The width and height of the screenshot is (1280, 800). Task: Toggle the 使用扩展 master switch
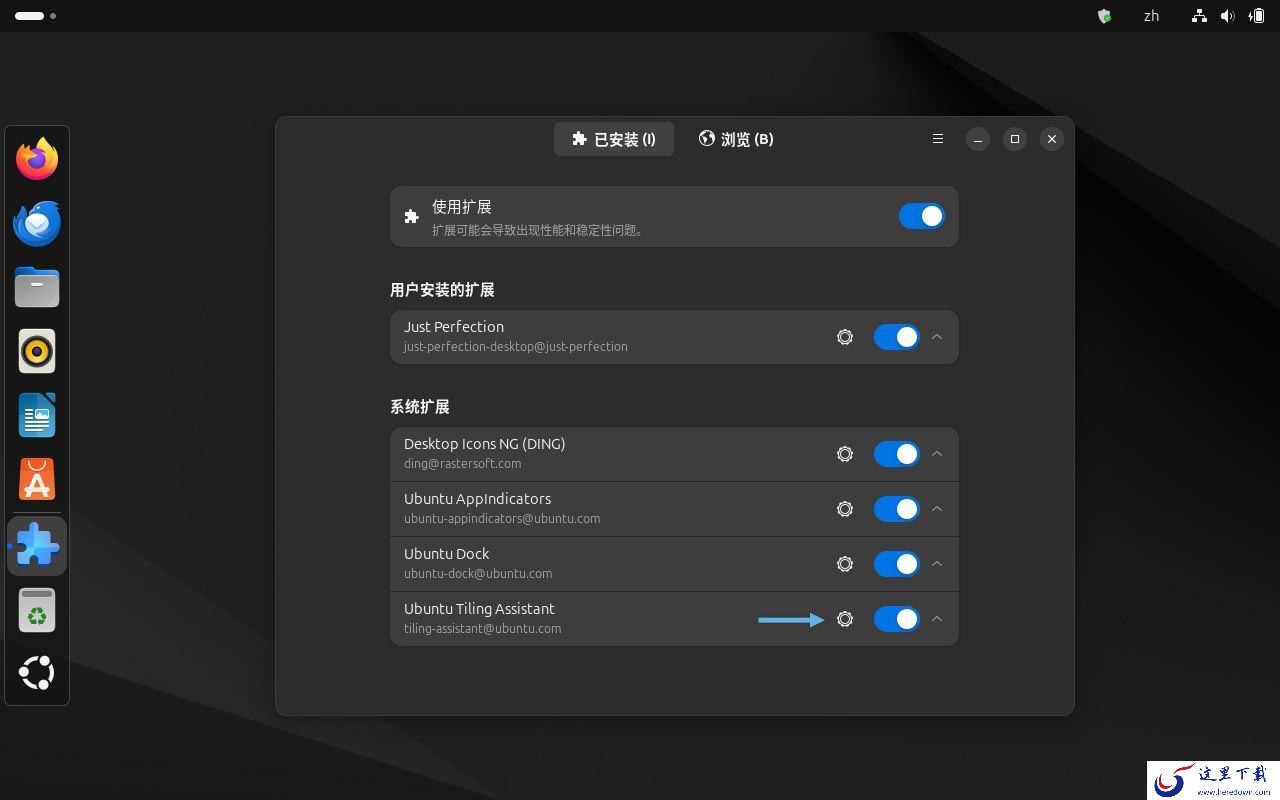point(921,216)
